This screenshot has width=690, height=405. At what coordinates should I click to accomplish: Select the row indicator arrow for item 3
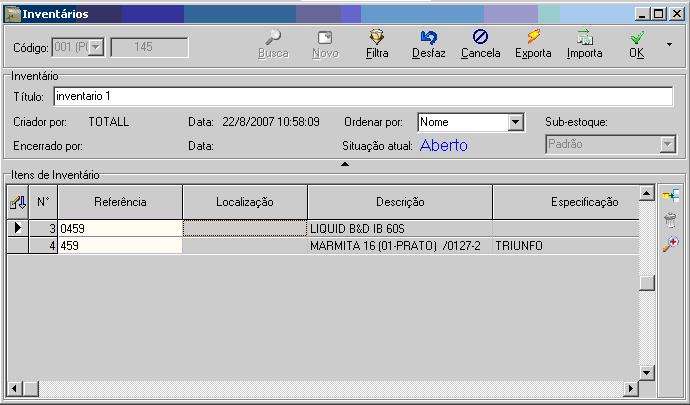pyautogui.click(x=18, y=228)
